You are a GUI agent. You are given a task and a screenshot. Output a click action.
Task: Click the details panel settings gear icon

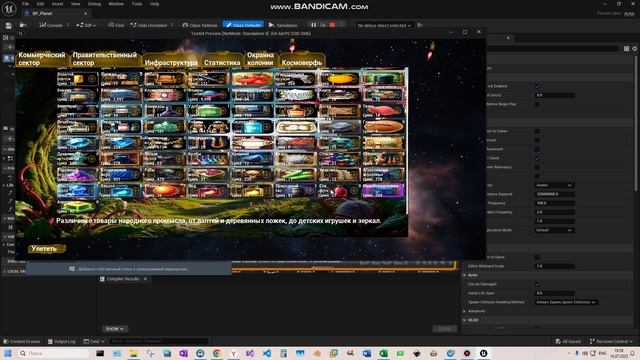point(635,49)
